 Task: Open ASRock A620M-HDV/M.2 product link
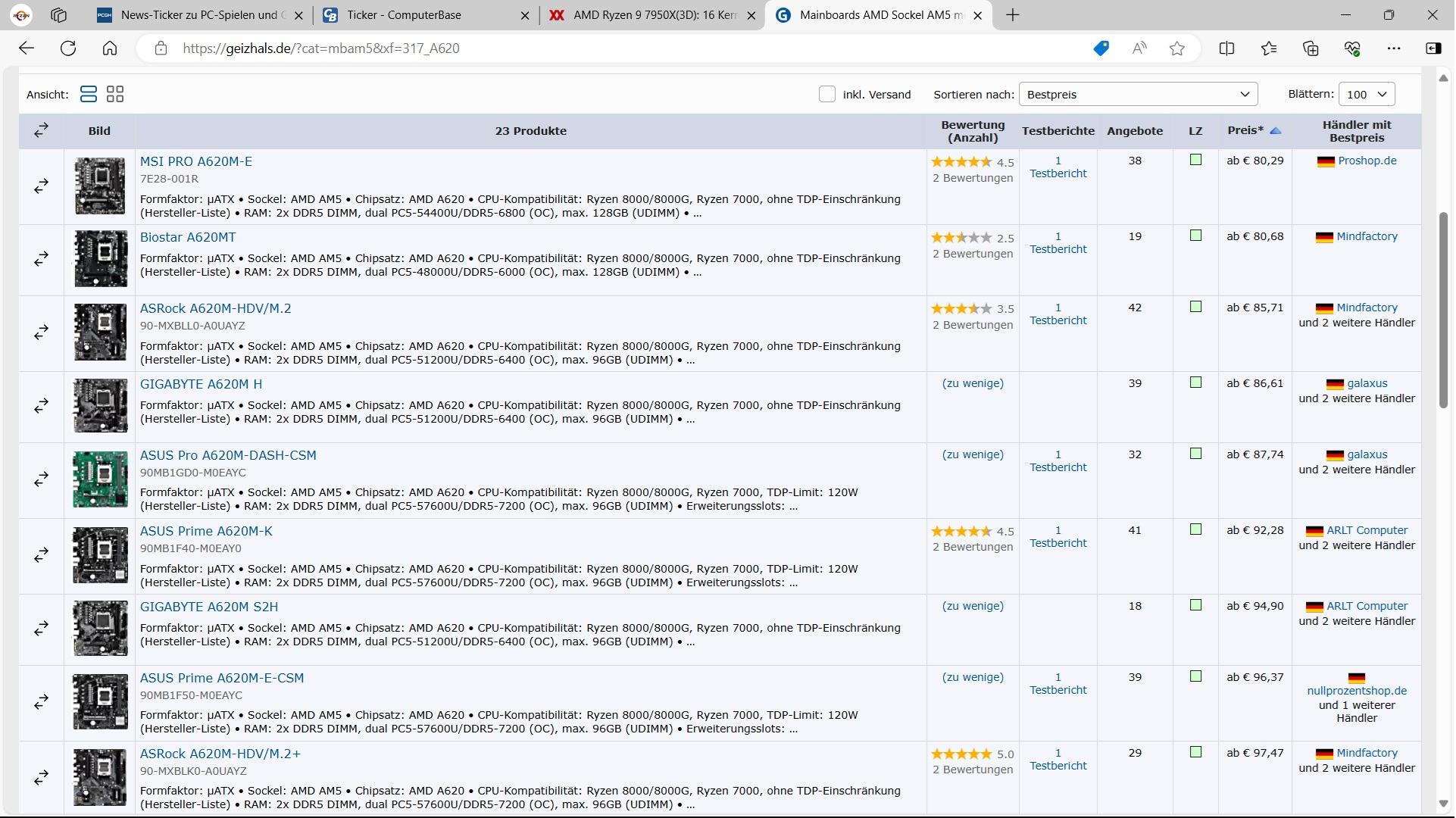click(x=215, y=308)
